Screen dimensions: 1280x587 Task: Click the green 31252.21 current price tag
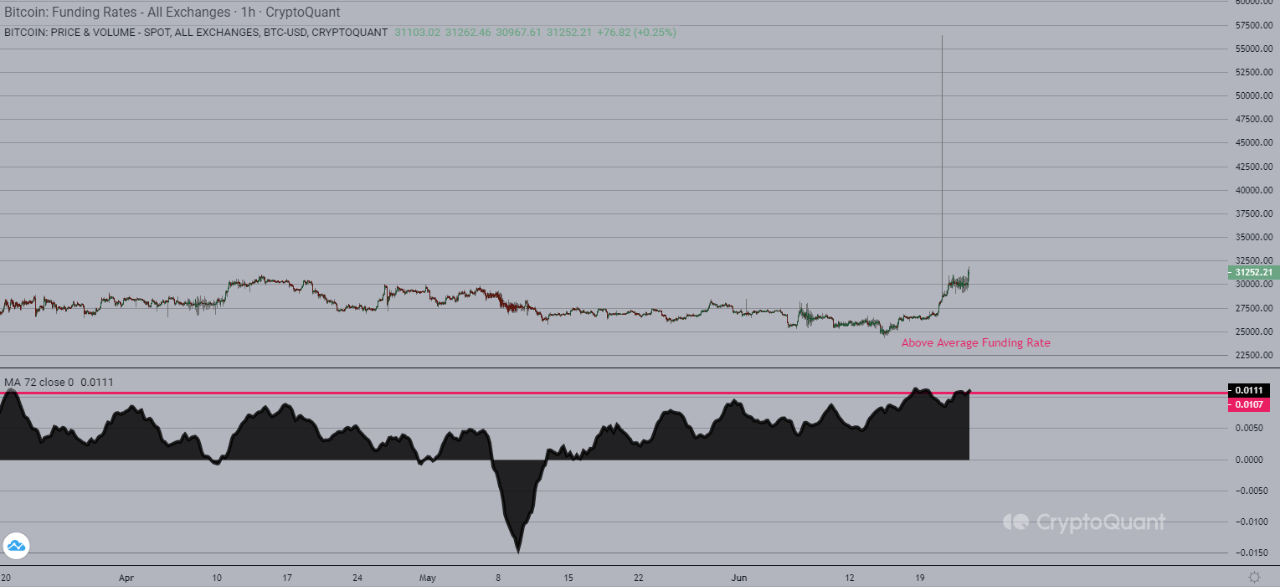pyautogui.click(x=1252, y=272)
